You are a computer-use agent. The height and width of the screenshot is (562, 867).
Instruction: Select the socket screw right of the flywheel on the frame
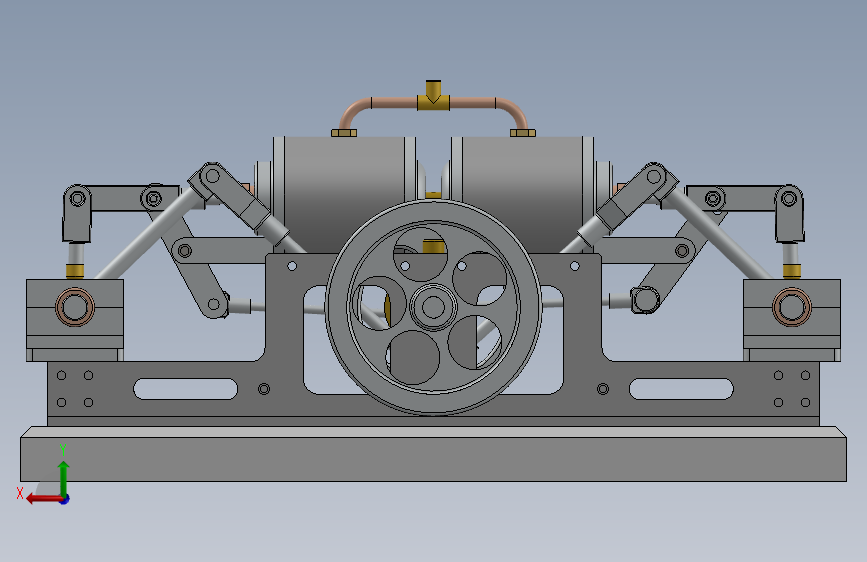(x=603, y=389)
